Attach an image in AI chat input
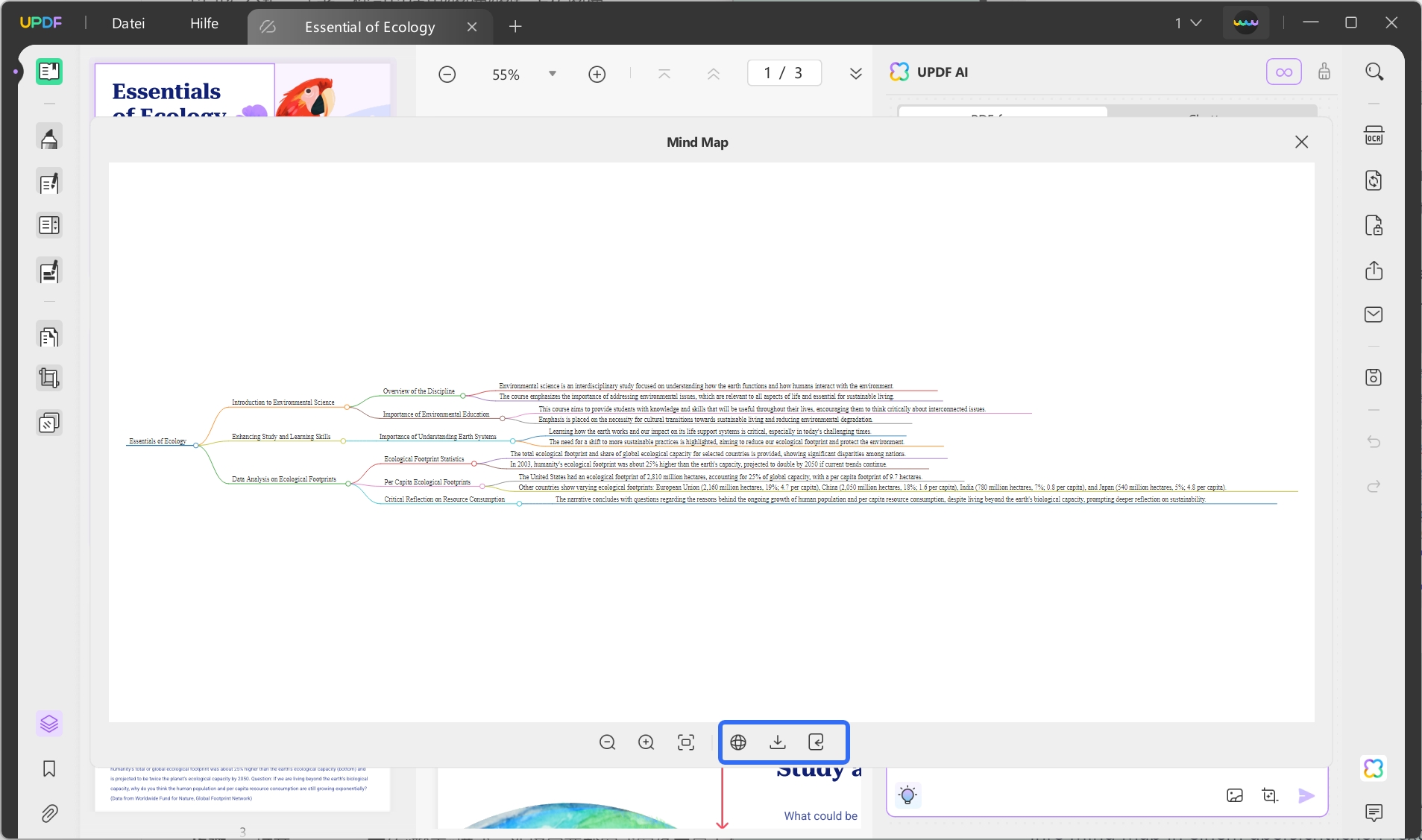 tap(1235, 795)
